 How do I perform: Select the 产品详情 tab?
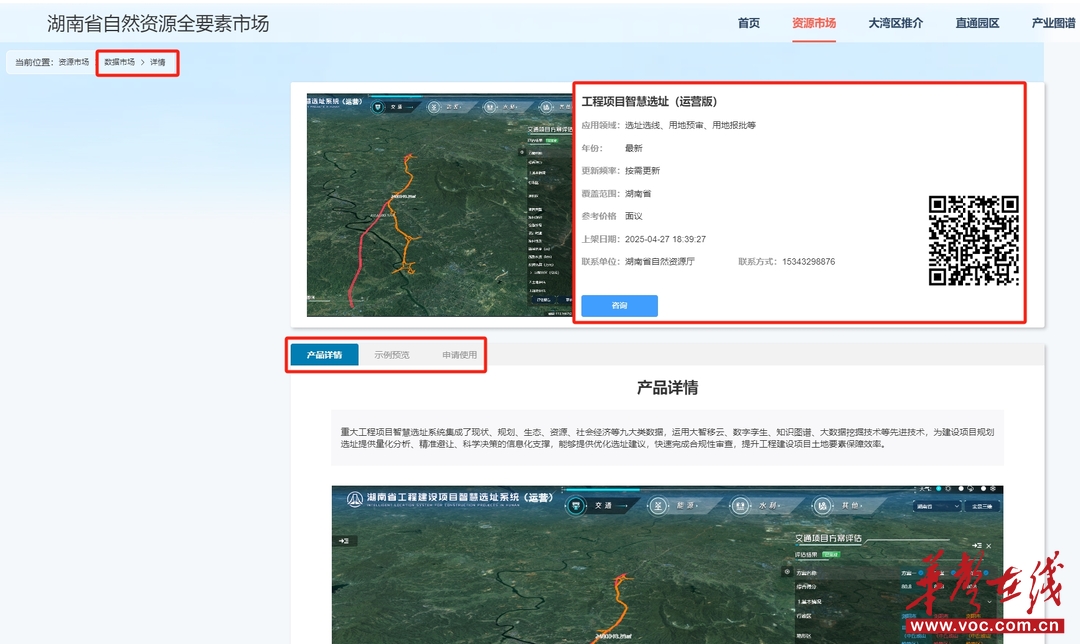click(324, 355)
